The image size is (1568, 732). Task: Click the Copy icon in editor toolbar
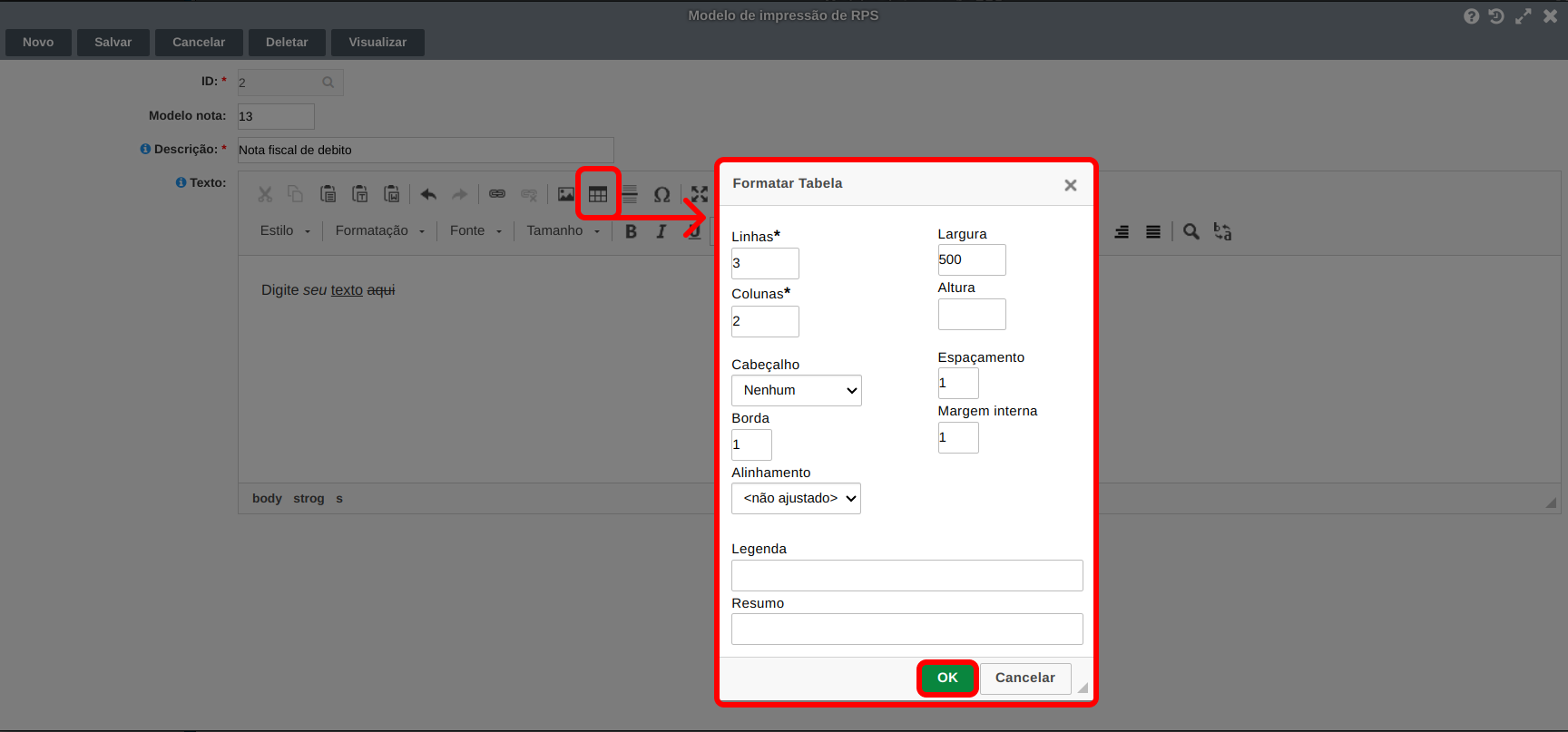click(296, 194)
